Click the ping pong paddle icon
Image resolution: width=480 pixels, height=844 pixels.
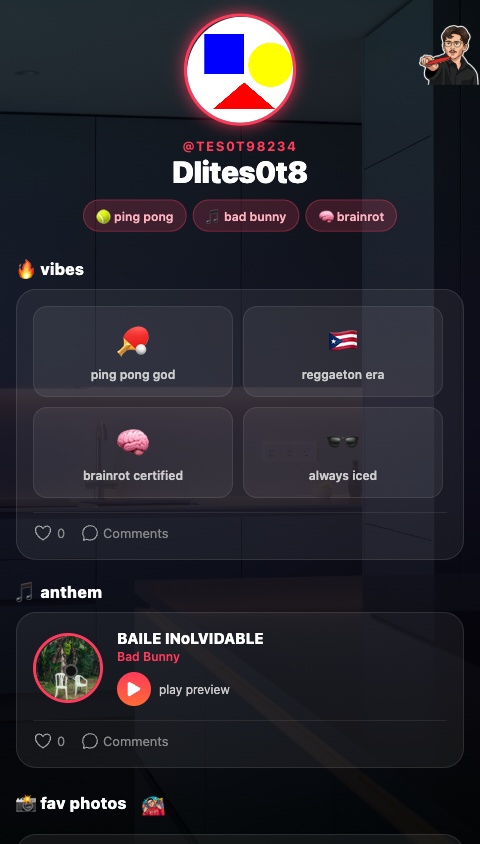[x=133, y=341]
